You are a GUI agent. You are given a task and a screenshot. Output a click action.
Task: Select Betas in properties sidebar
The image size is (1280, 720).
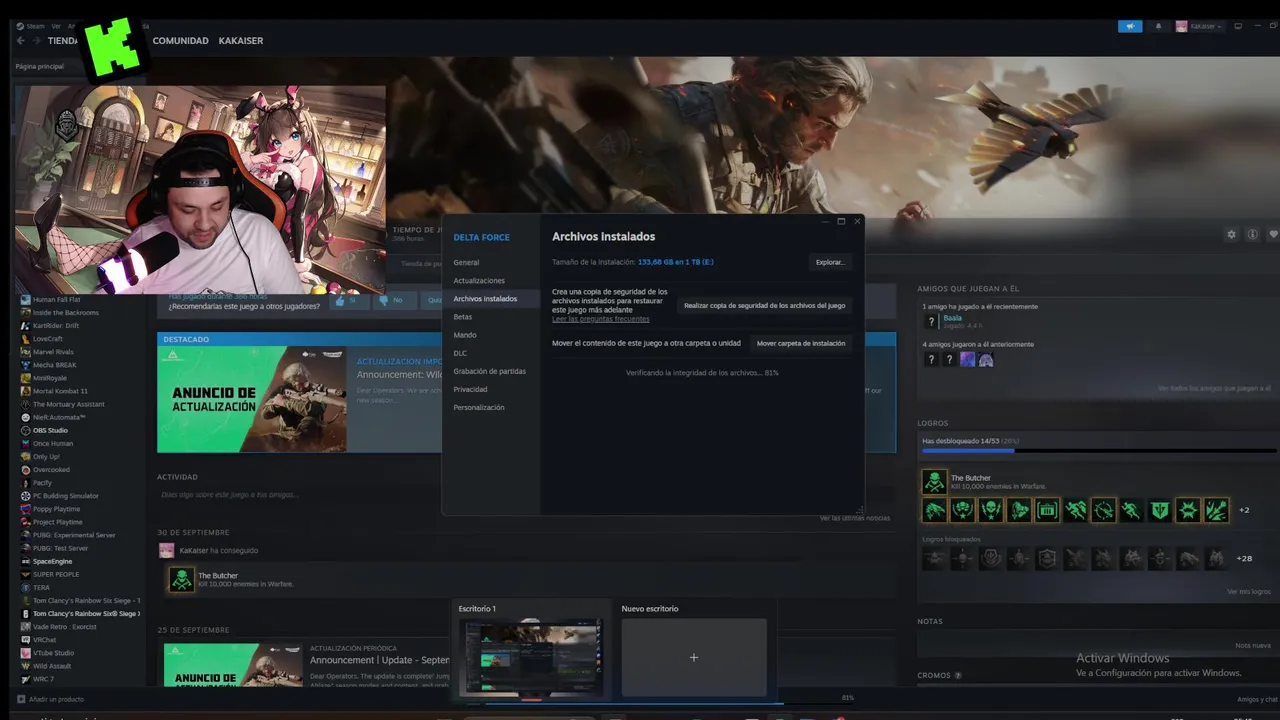pyautogui.click(x=462, y=317)
